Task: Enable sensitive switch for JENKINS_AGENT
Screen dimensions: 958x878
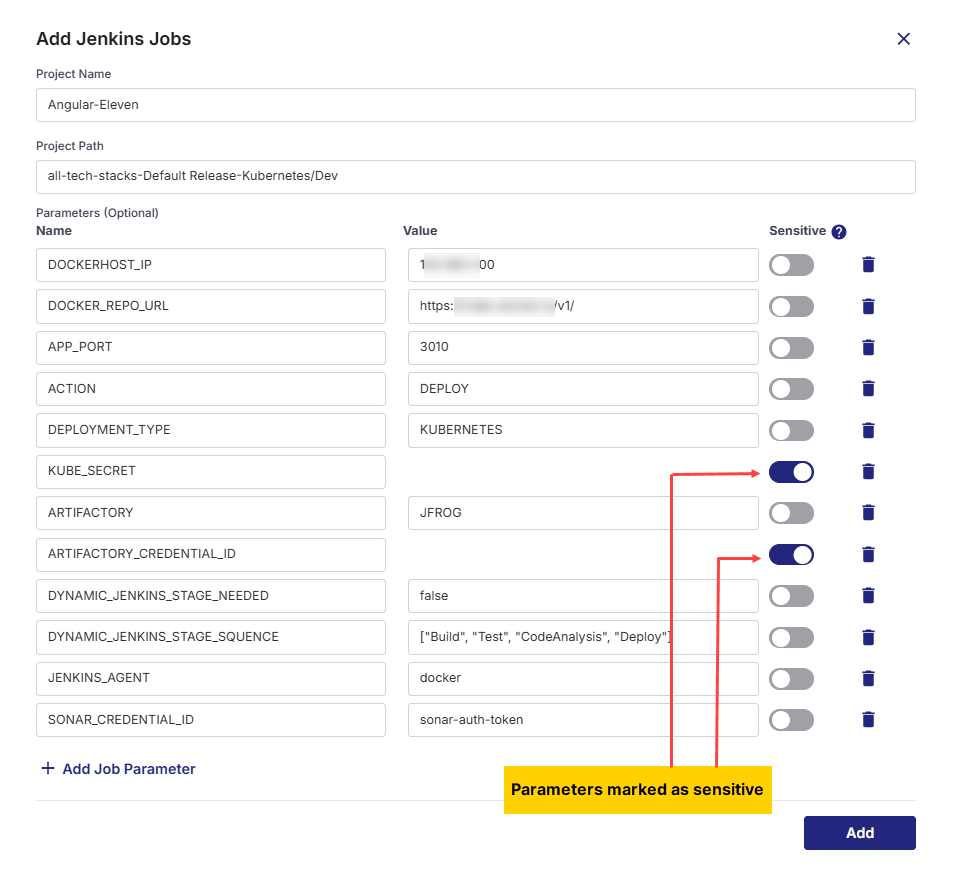Action: coord(791,679)
